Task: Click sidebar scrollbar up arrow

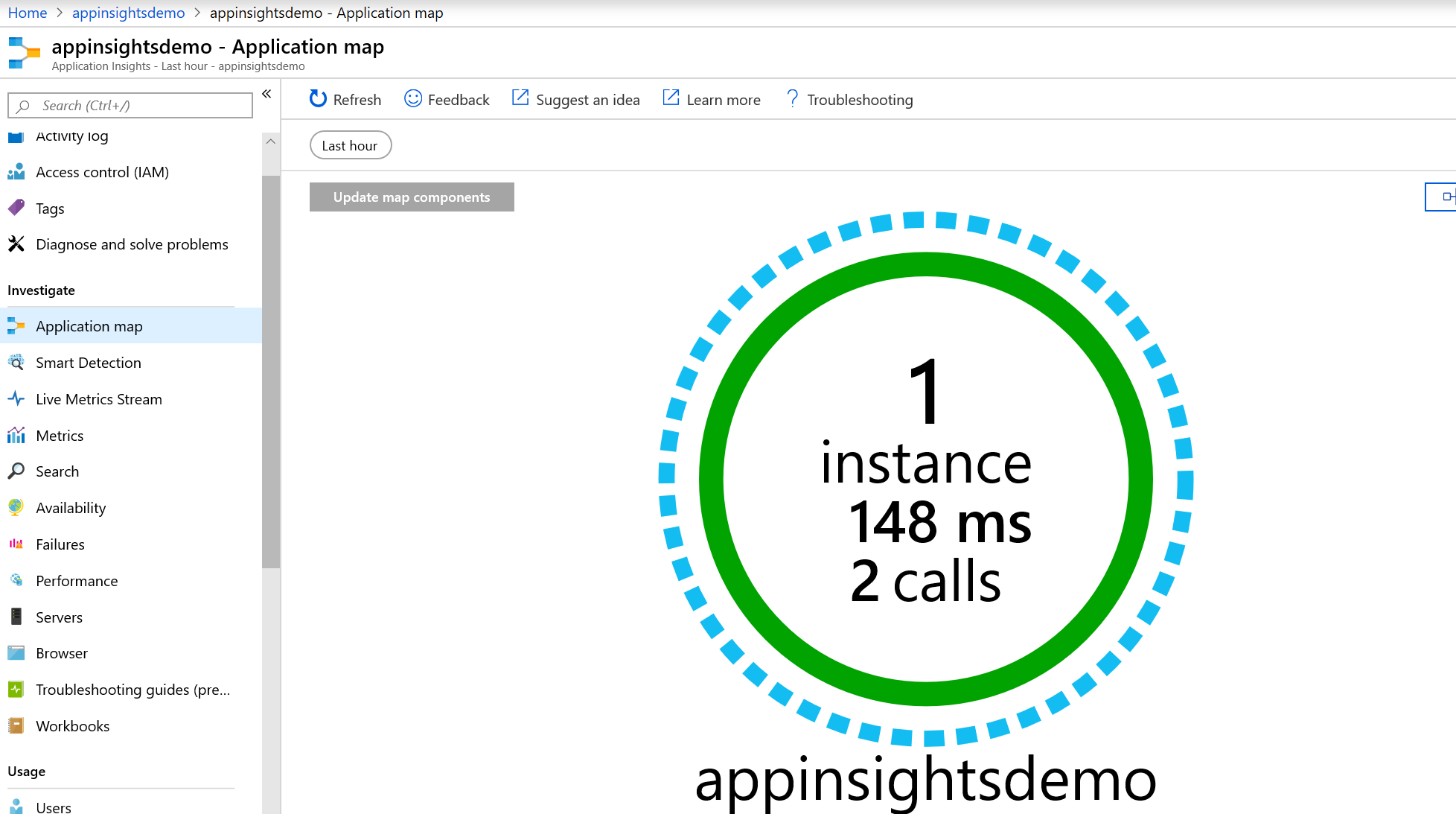Action: 271,142
